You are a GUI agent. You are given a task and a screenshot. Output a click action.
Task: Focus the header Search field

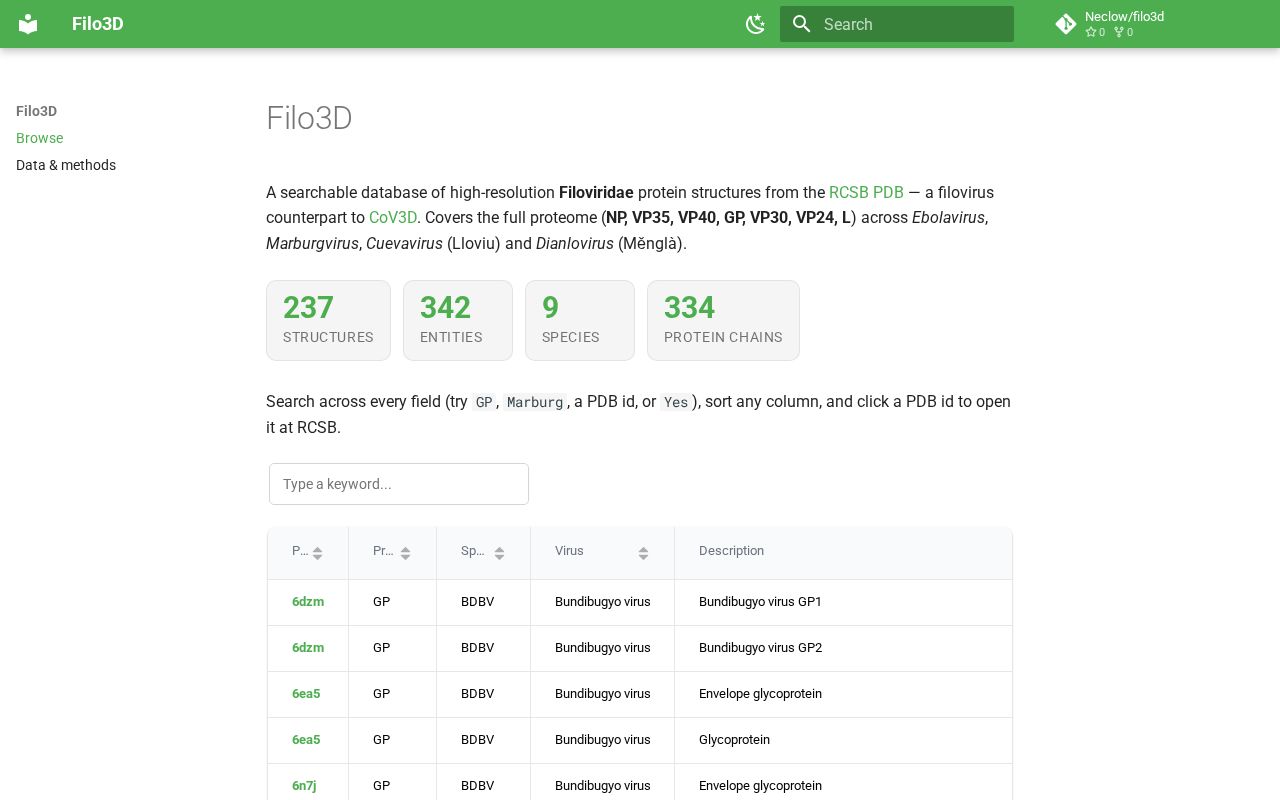click(897, 24)
